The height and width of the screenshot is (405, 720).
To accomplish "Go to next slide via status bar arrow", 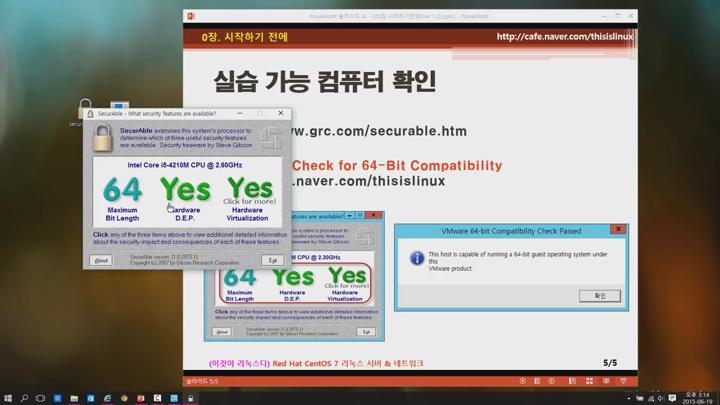I will (551, 381).
